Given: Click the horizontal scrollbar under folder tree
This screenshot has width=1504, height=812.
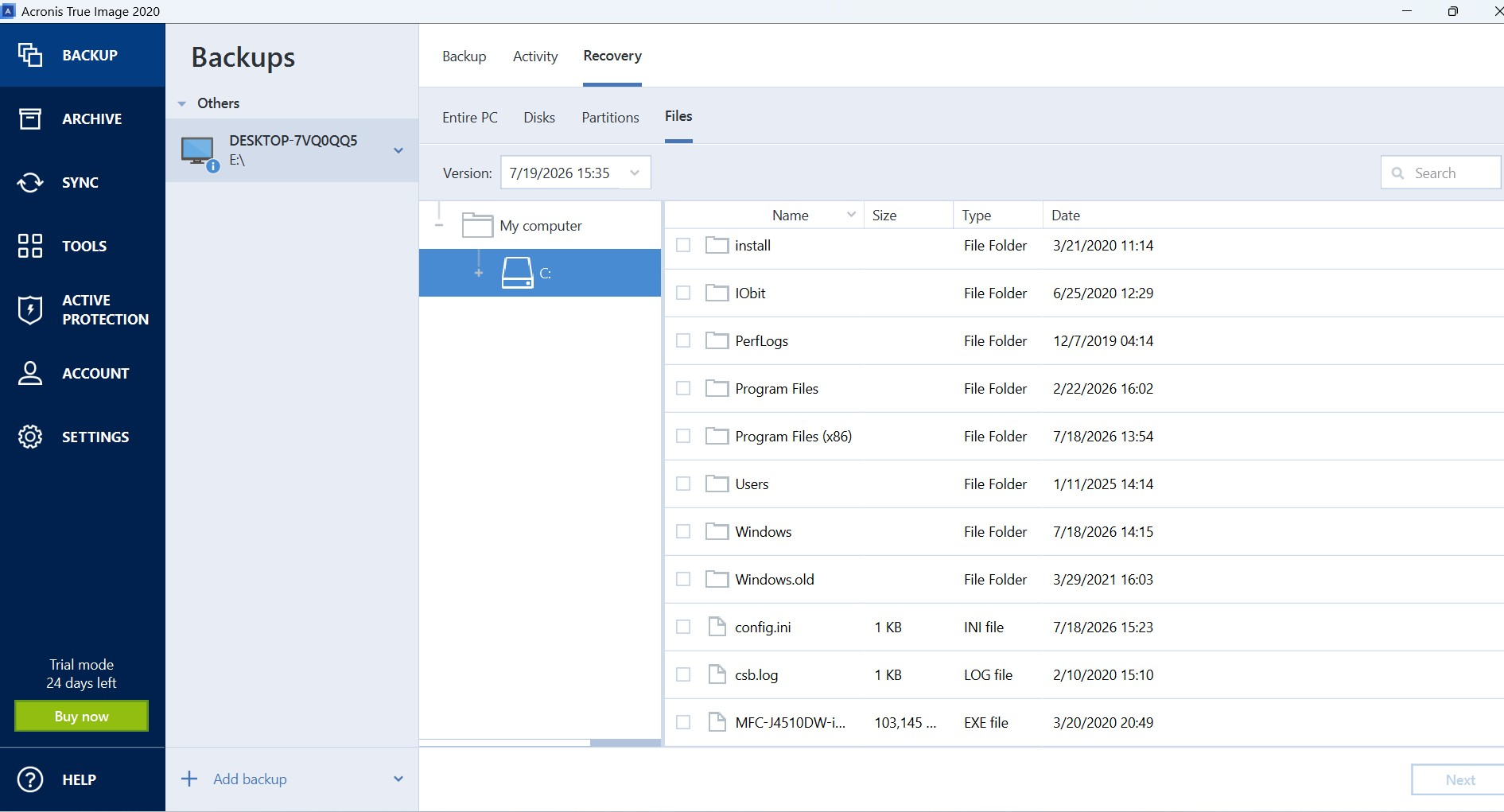Looking at the screenshot, I should pos(625,743).
